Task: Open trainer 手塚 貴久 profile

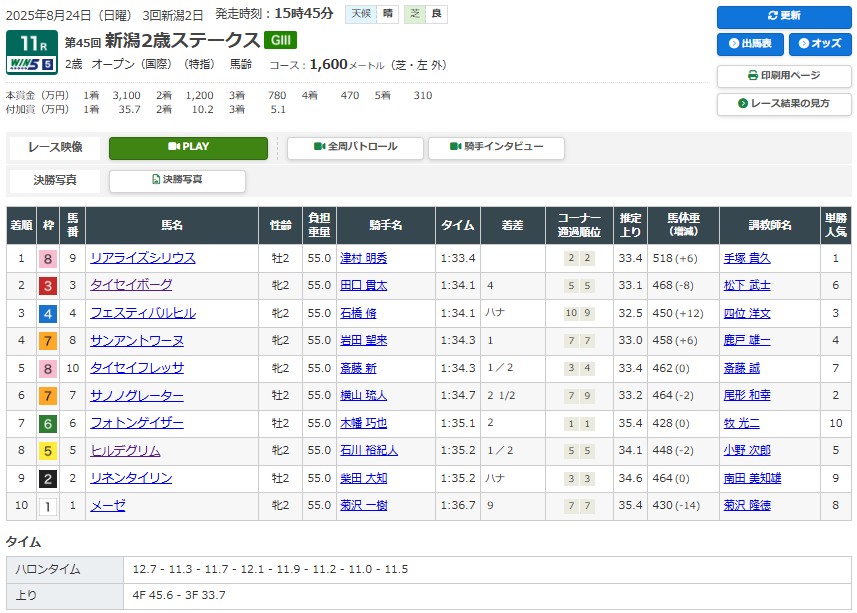Action: [x=746, y=258]
